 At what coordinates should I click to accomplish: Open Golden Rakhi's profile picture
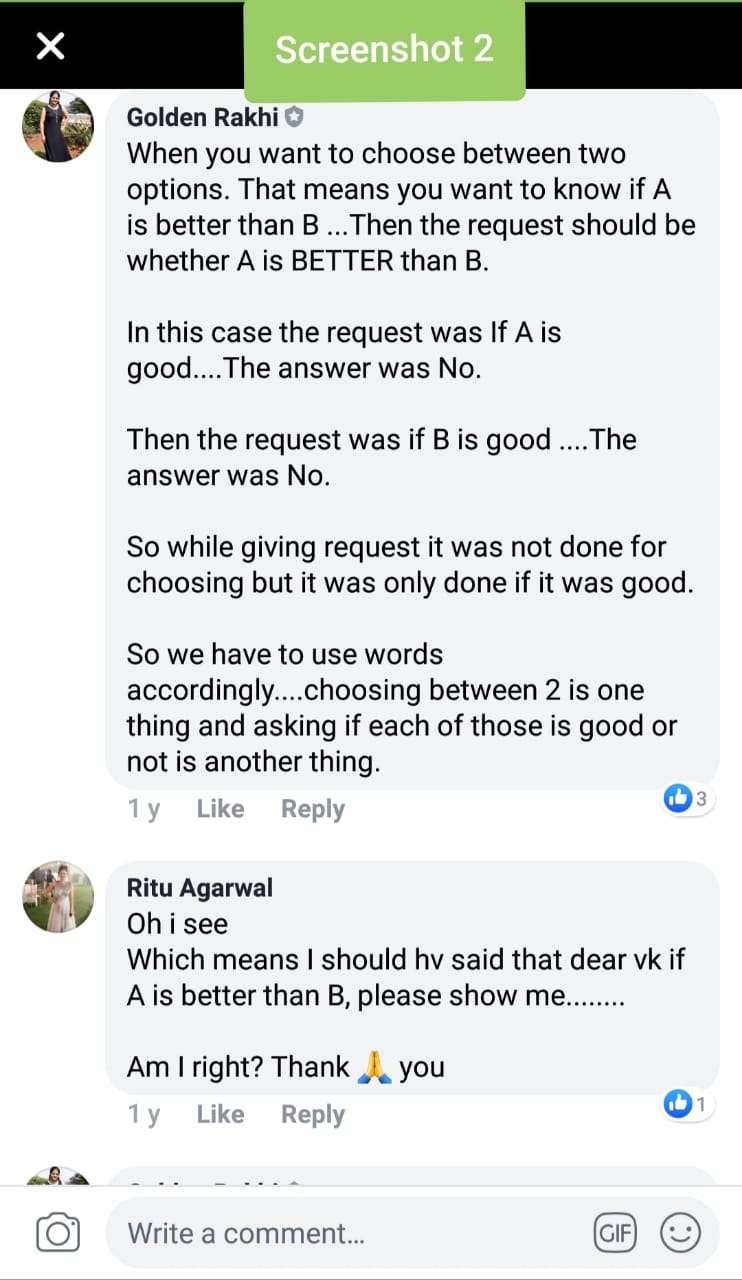pos(58,127)
